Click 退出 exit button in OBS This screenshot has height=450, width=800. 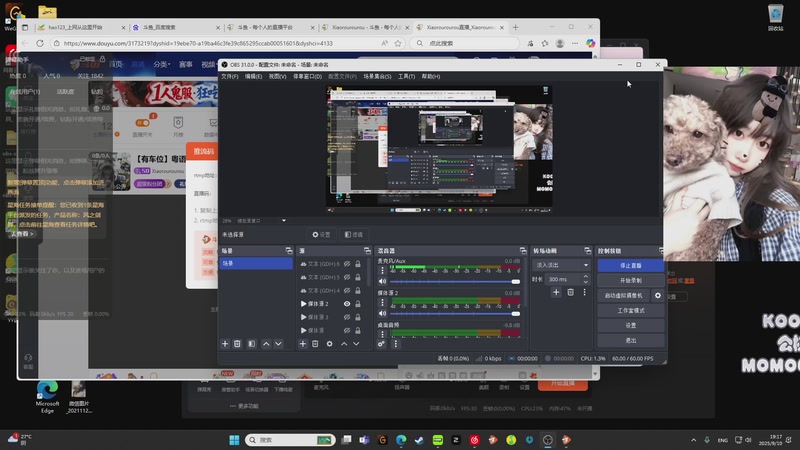(x=631, y=340)
